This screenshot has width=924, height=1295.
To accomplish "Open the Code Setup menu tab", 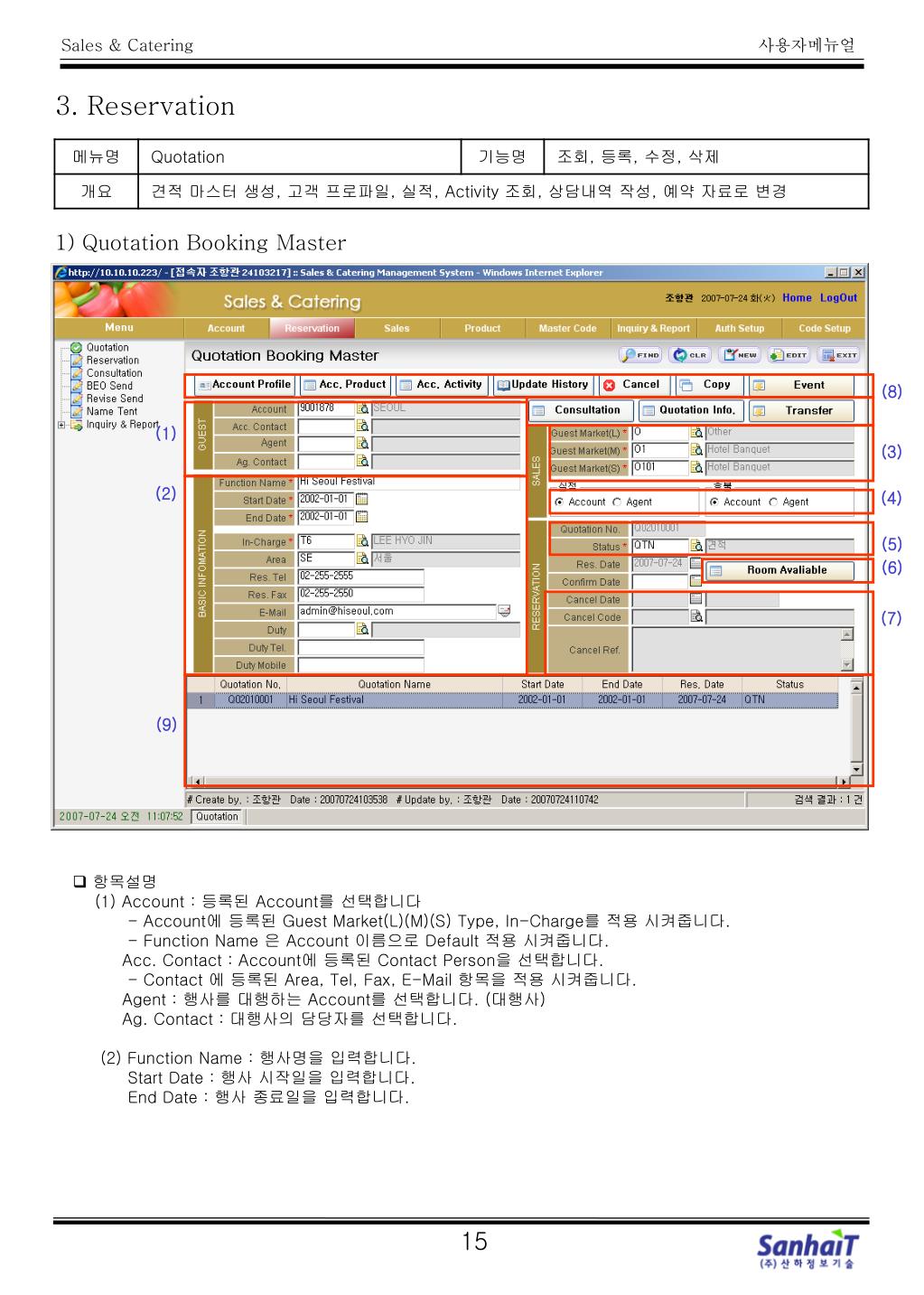I will tap(825, 328).
